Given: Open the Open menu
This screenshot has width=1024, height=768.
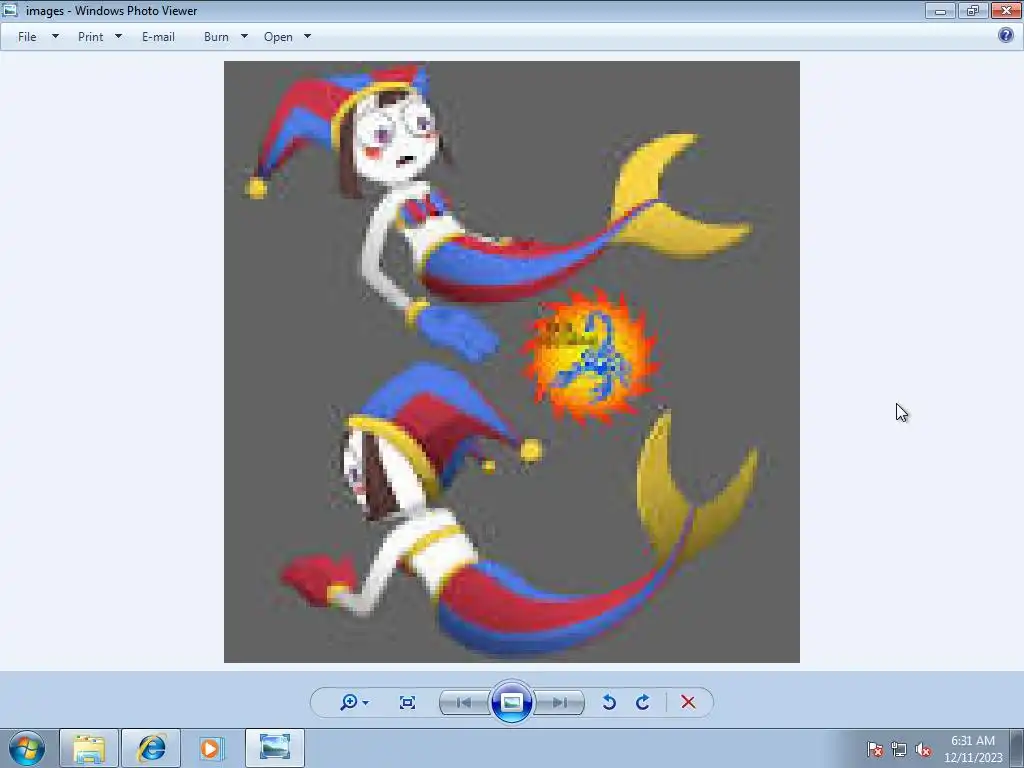Looking at the screenshot, I should tap(278, 37).
